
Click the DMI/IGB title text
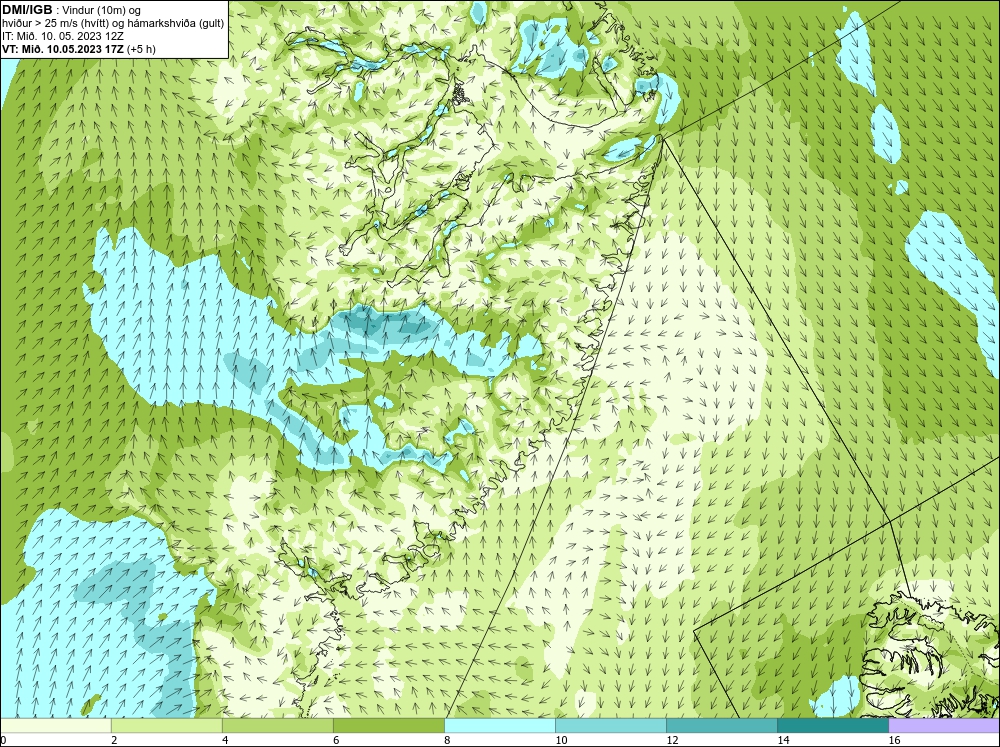(x=27, y=10)
